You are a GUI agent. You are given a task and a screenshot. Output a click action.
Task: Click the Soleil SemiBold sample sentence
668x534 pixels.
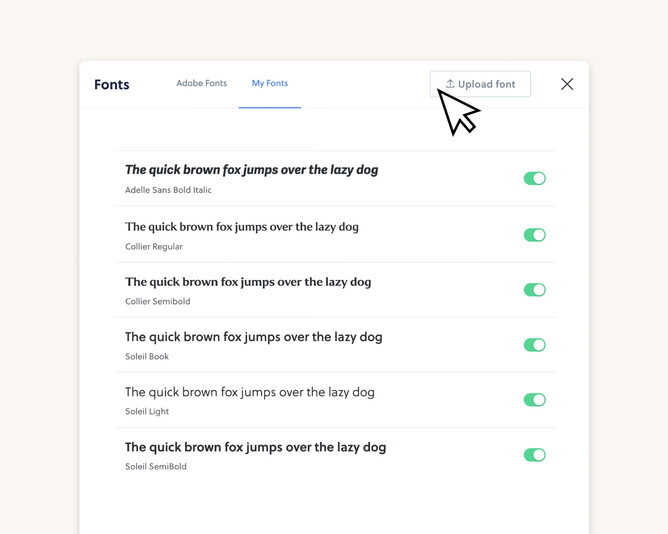pos(255,447)
